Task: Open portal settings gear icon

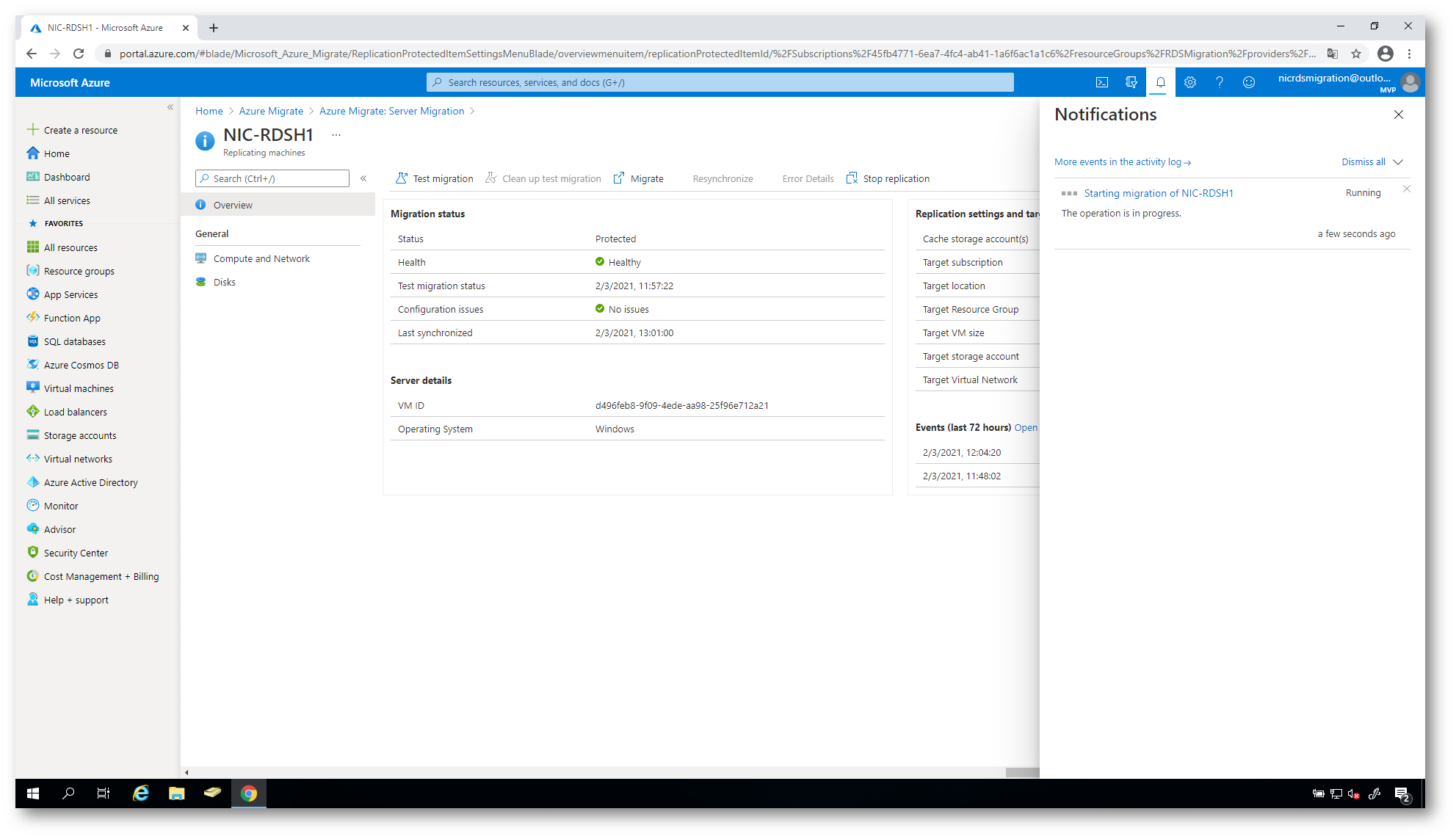Action: [x=1190, y=82]
